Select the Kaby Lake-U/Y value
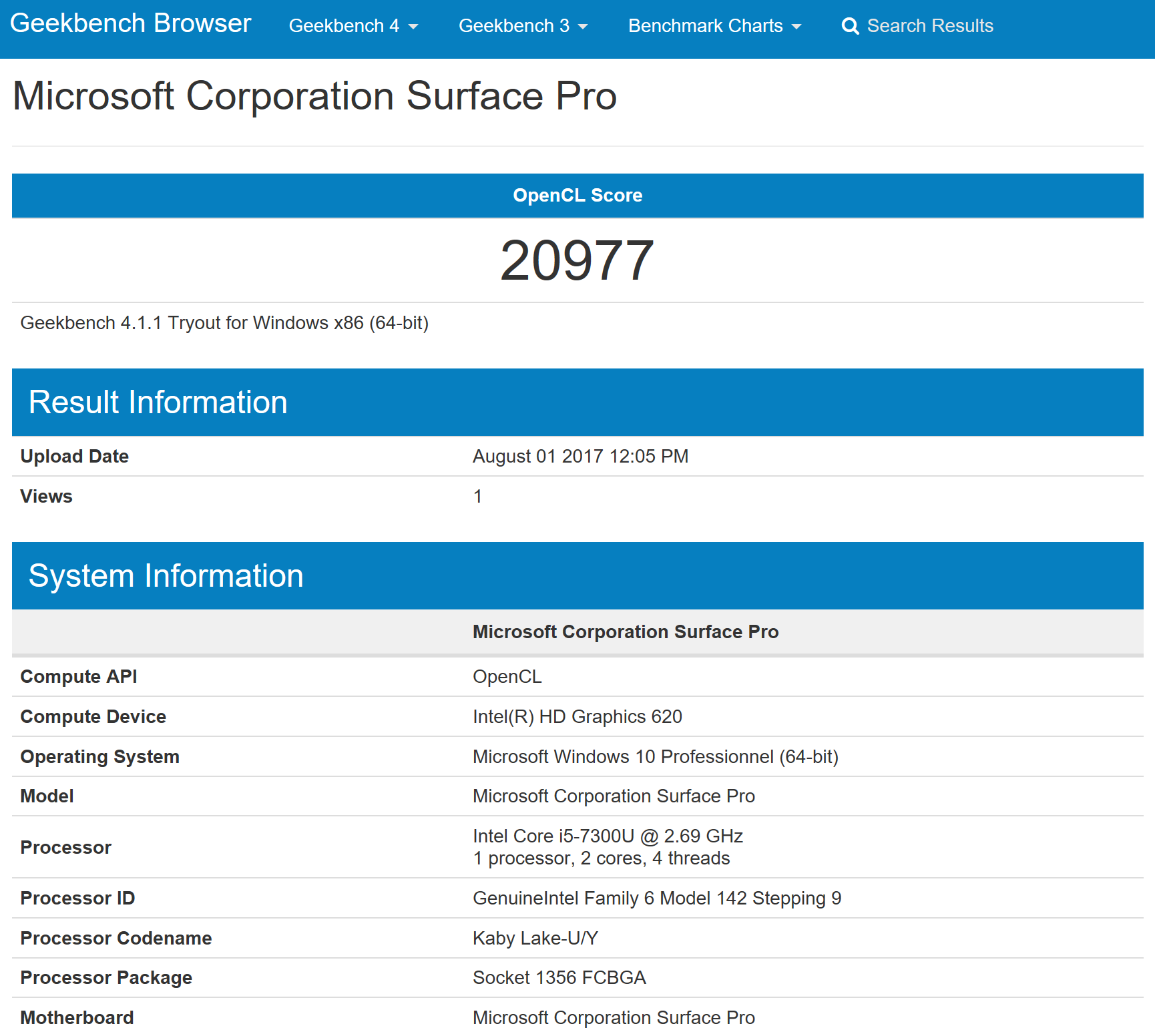The width and height of the screenshot is (1155, 1036). (x=535, y=939)
